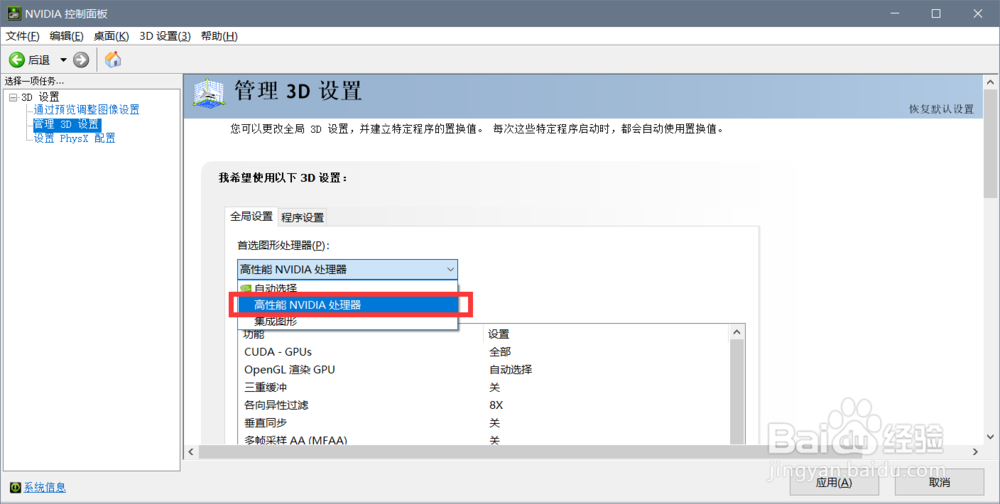The image size is (1000, 504).
Task: Click the system information icon
Action: (15, 488)
